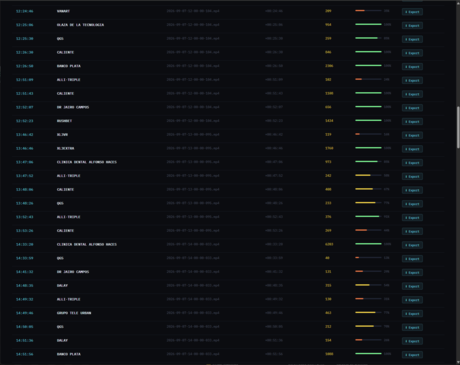Click the ALLI-TRIPLE name at 13:52:43

tap(69, 217)
